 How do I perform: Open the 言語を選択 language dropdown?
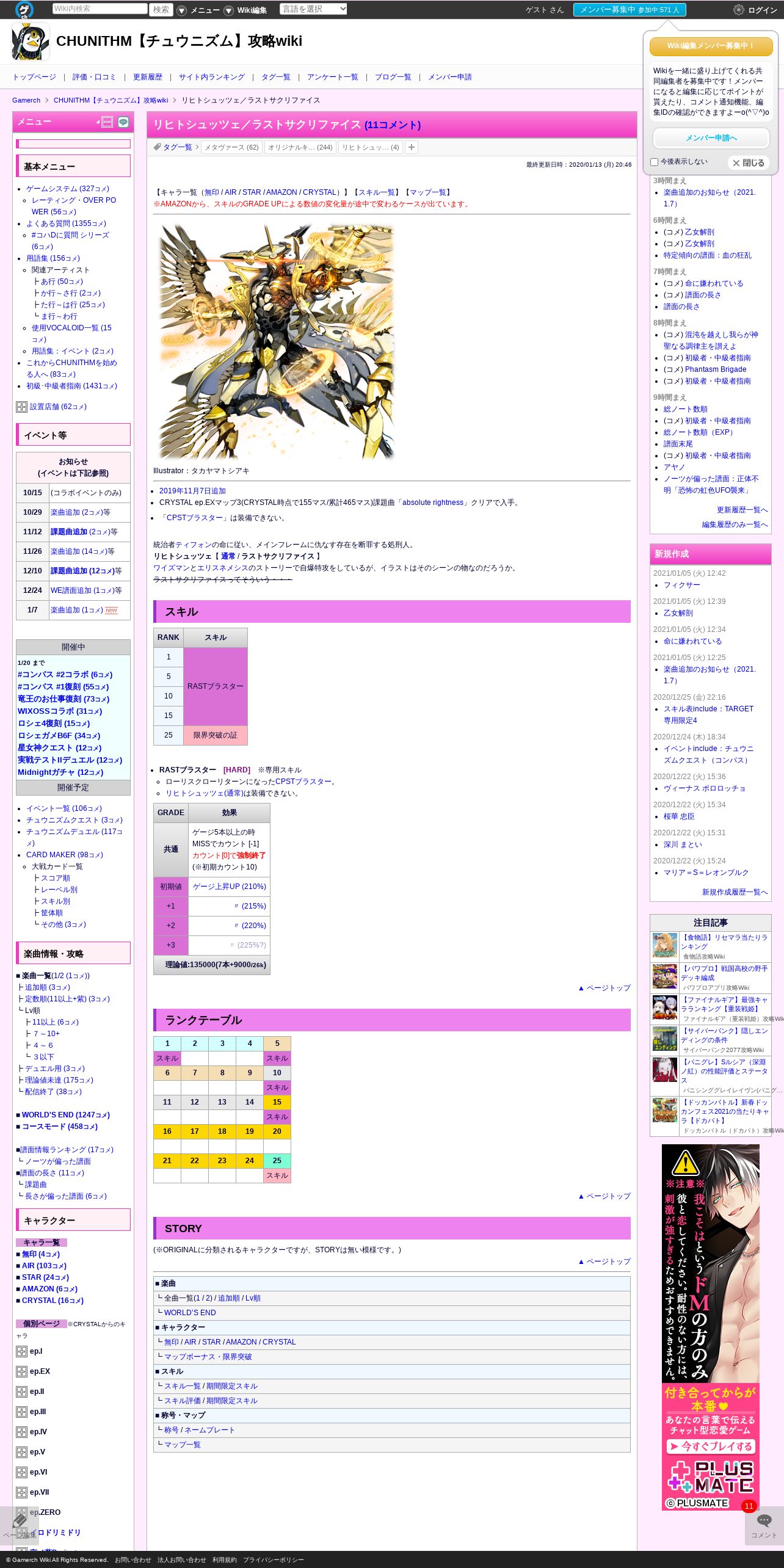(x=313, y=9)
